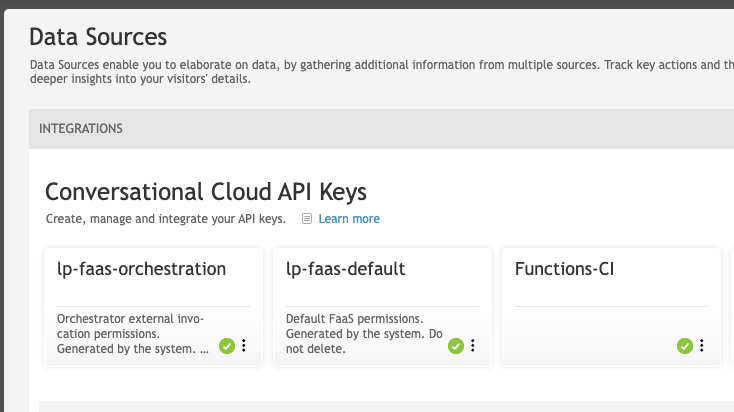The width and height of the screenshot is (734, 412).
Task: Click the Default FaaS permissions description
Action: click(x=364, y=334)
